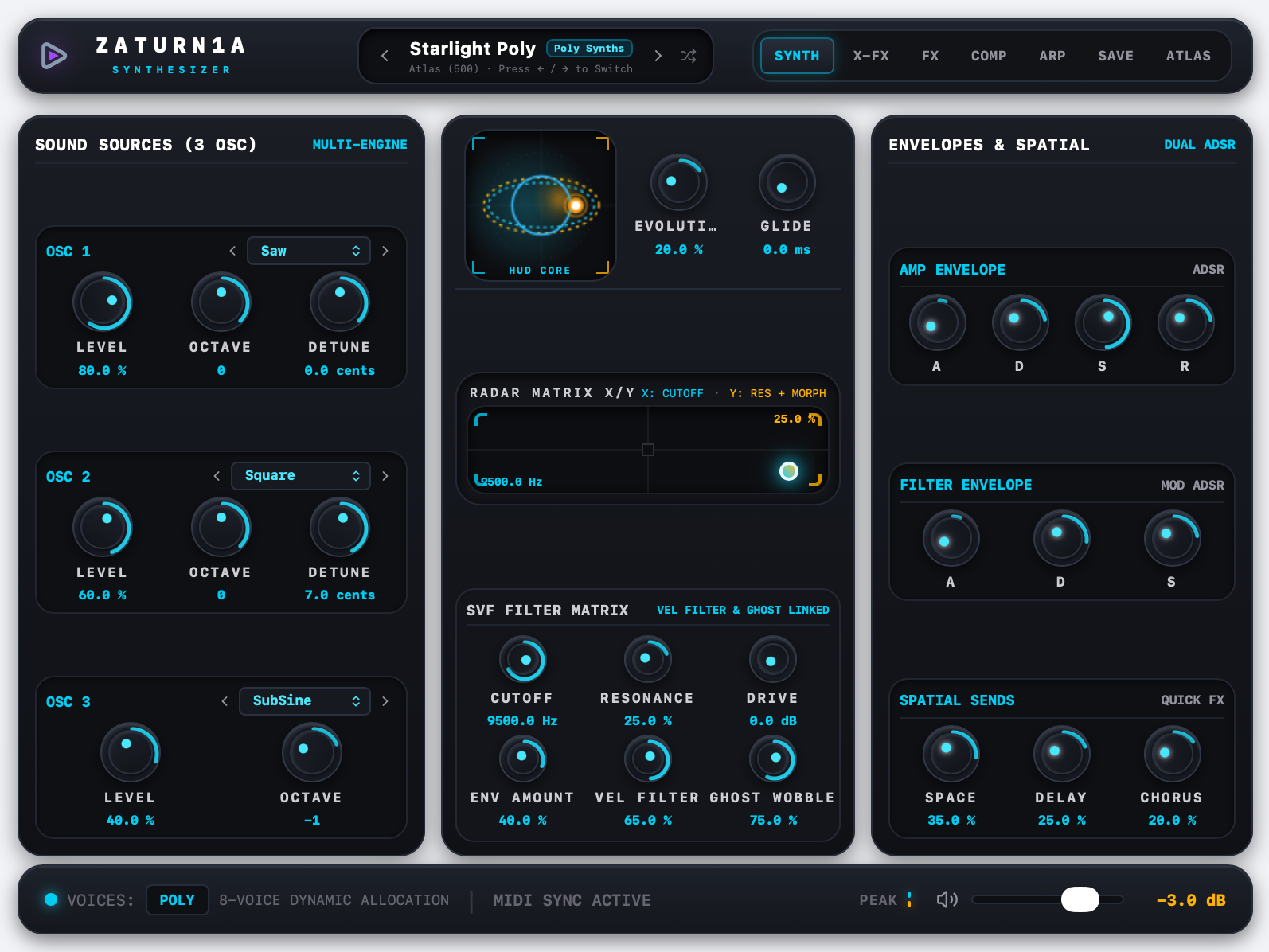Open the ARP tab

[1052, 56]
